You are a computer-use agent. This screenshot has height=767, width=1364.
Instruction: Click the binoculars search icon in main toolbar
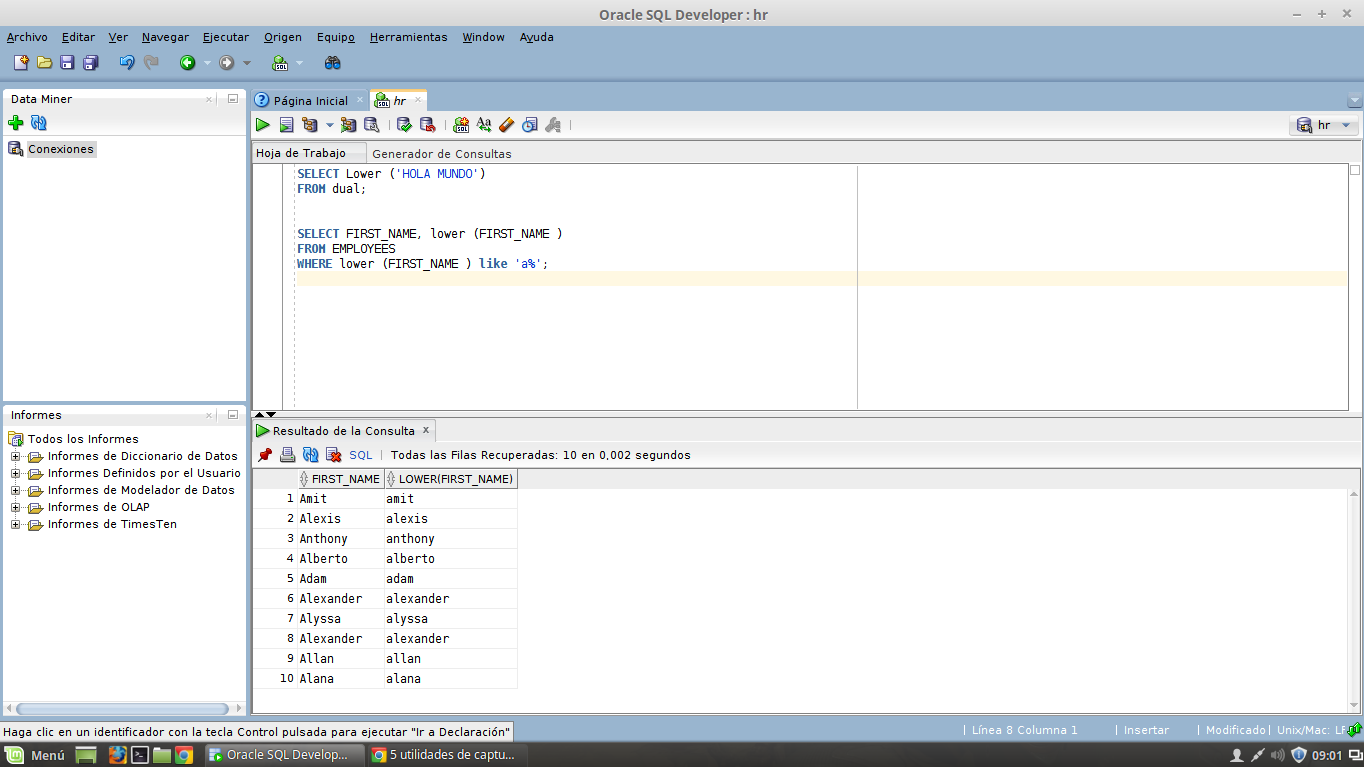pos(333,63)
